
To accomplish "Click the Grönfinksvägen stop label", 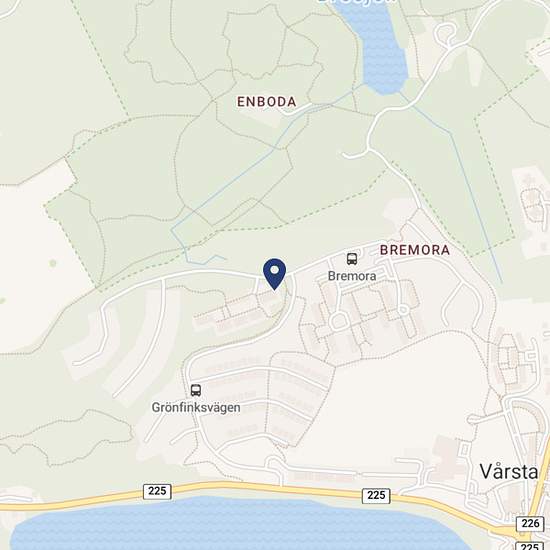I will point(196,408).
